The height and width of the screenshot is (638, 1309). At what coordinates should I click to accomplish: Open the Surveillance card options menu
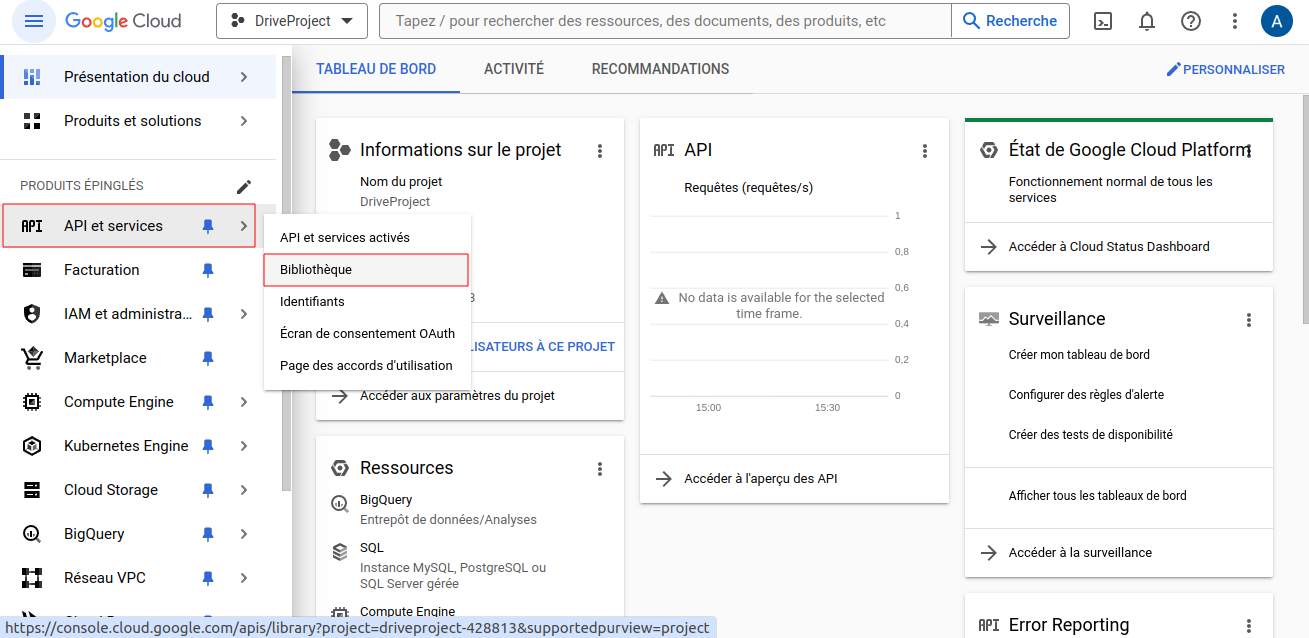pos(1249,319)
